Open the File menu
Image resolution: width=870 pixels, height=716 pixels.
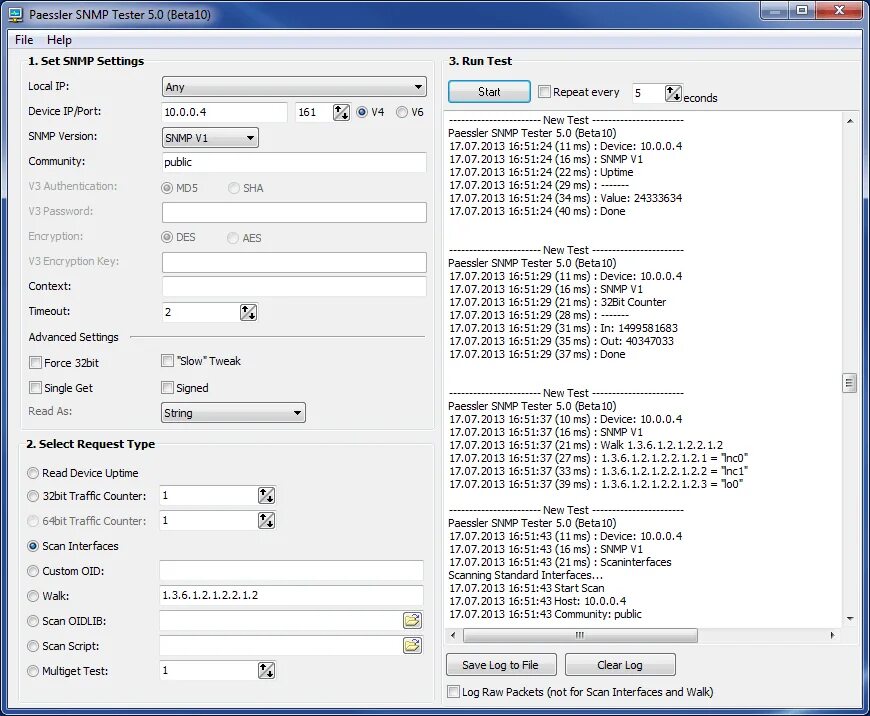pos(24,40)
